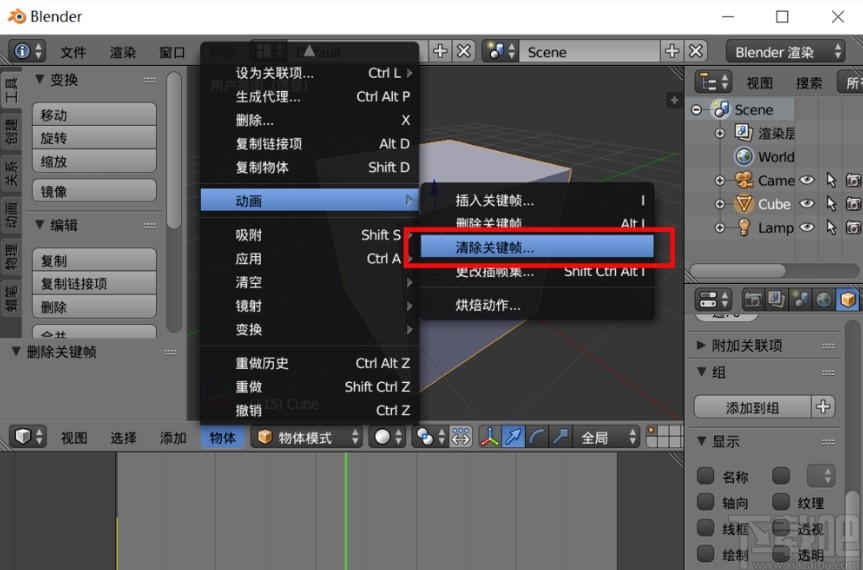Click the 添加到组 button
This screenshot has width=863, height=570.
pyautogui.click(x=752, y=407)
